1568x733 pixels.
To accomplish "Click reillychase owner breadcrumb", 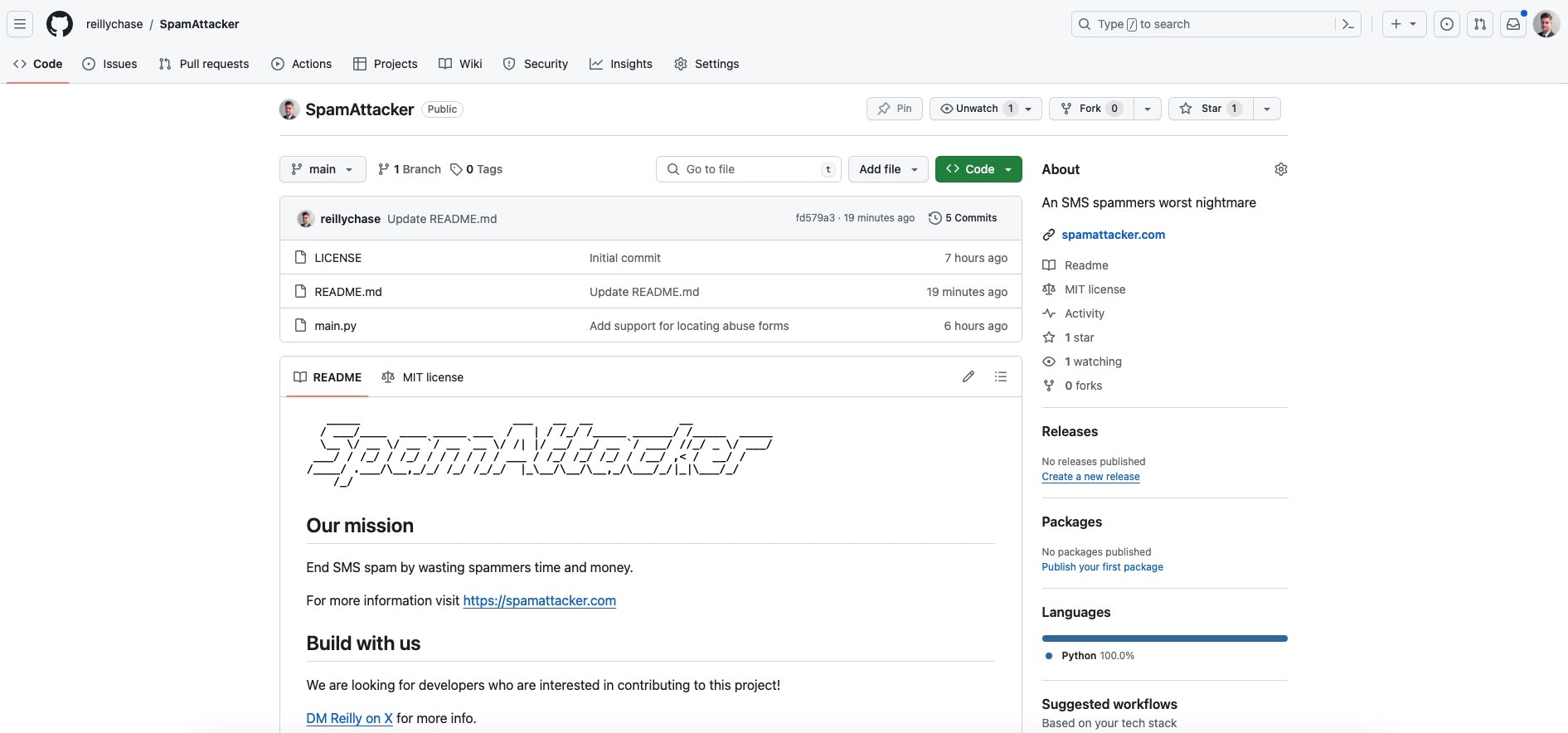I will pos(114,24).
